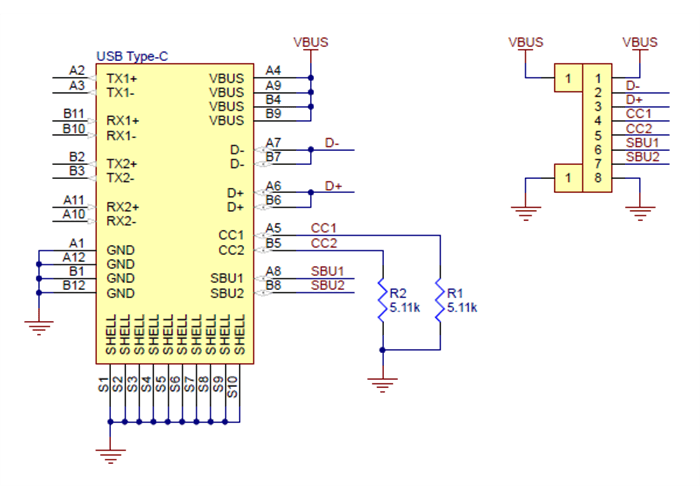Click pin number A2
Screen dimensions: 700x500
77,71
